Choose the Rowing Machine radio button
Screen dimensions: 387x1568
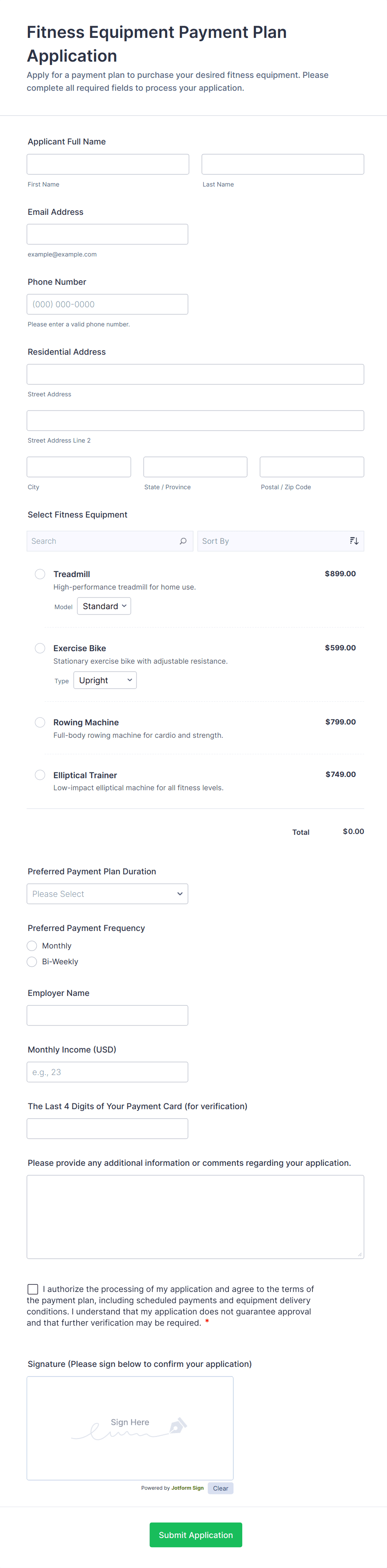(x=40, y=722)
